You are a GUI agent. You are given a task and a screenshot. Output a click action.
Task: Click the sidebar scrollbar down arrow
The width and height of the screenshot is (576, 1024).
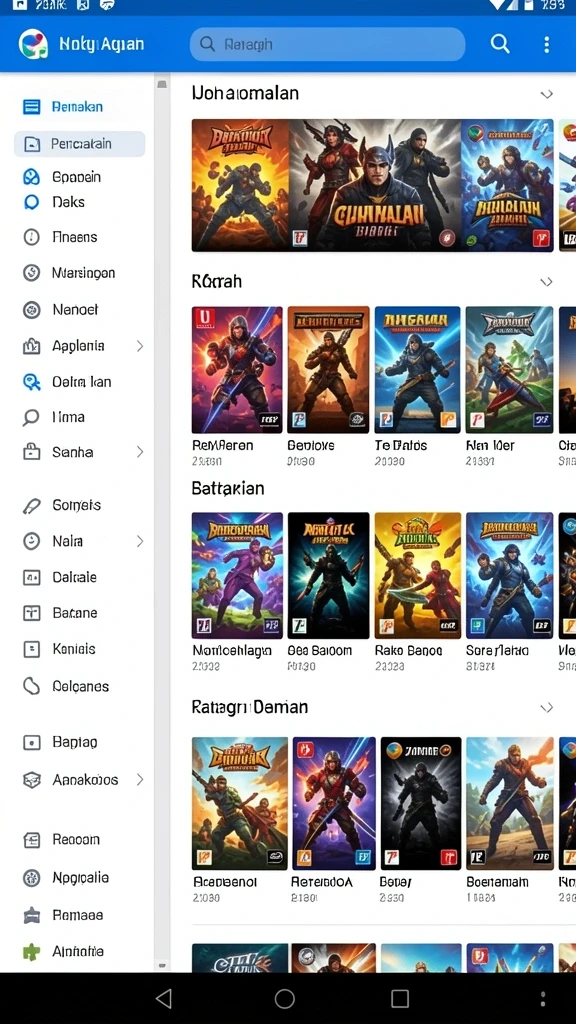(162, 965)
